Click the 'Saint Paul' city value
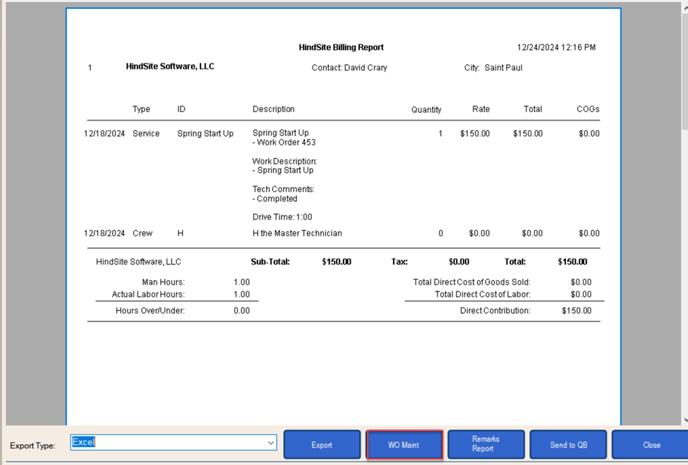 [x=503, y=68]
